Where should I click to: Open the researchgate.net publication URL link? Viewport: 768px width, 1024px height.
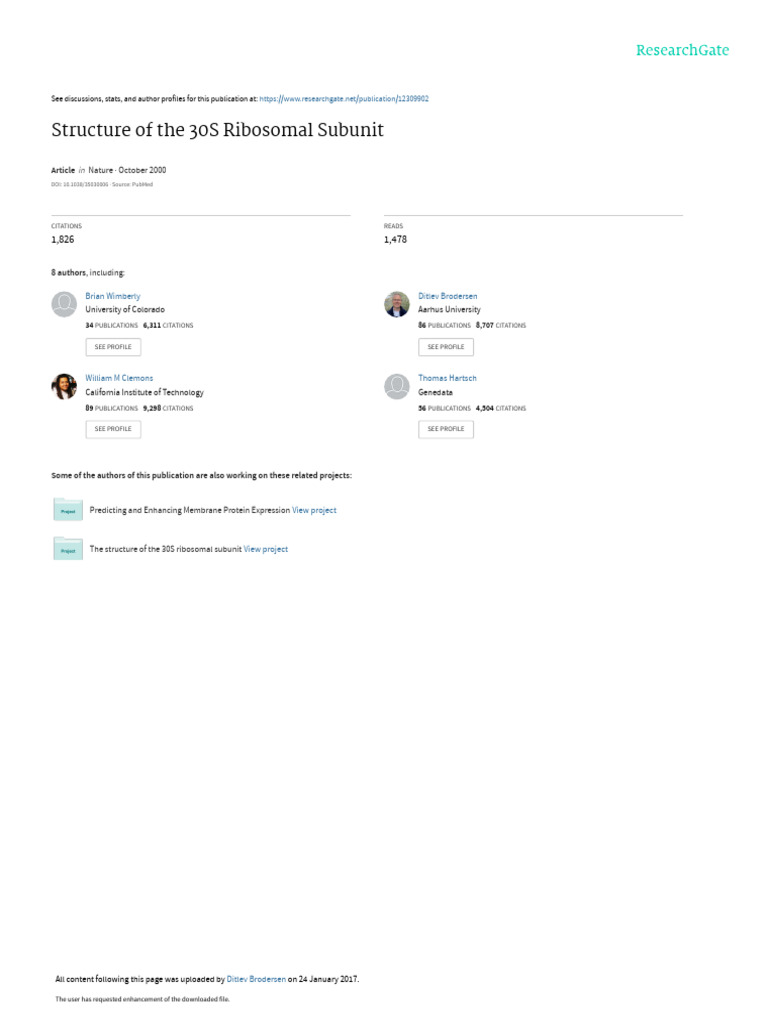click(x=344, y=99)
